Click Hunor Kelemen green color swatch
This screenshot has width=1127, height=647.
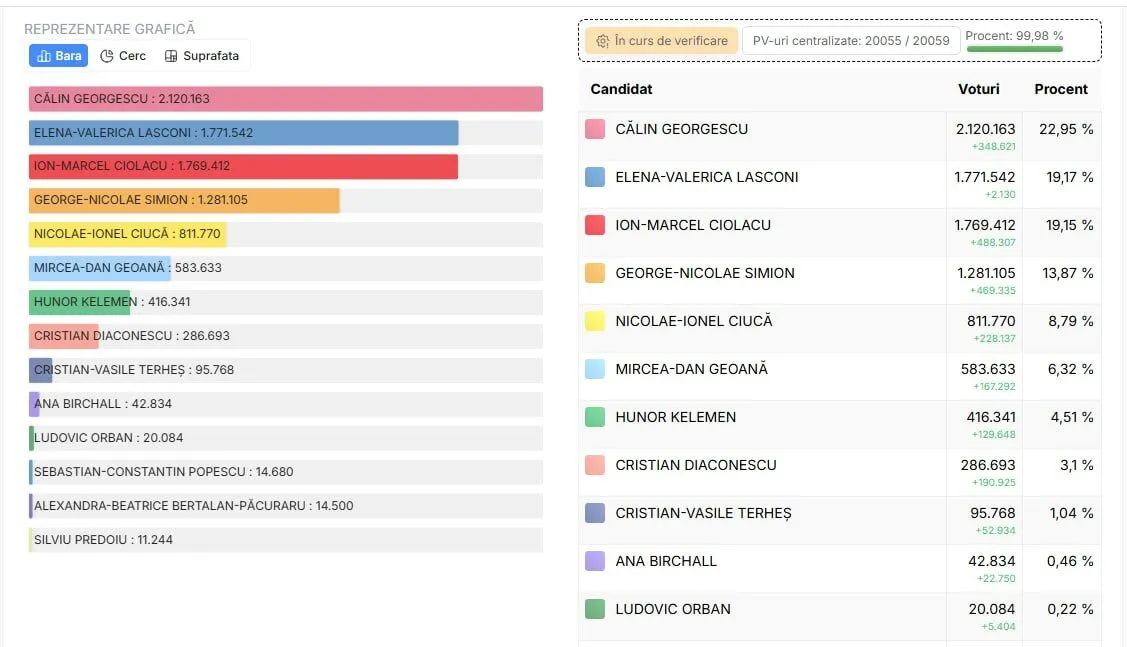(x=595, y=417)
